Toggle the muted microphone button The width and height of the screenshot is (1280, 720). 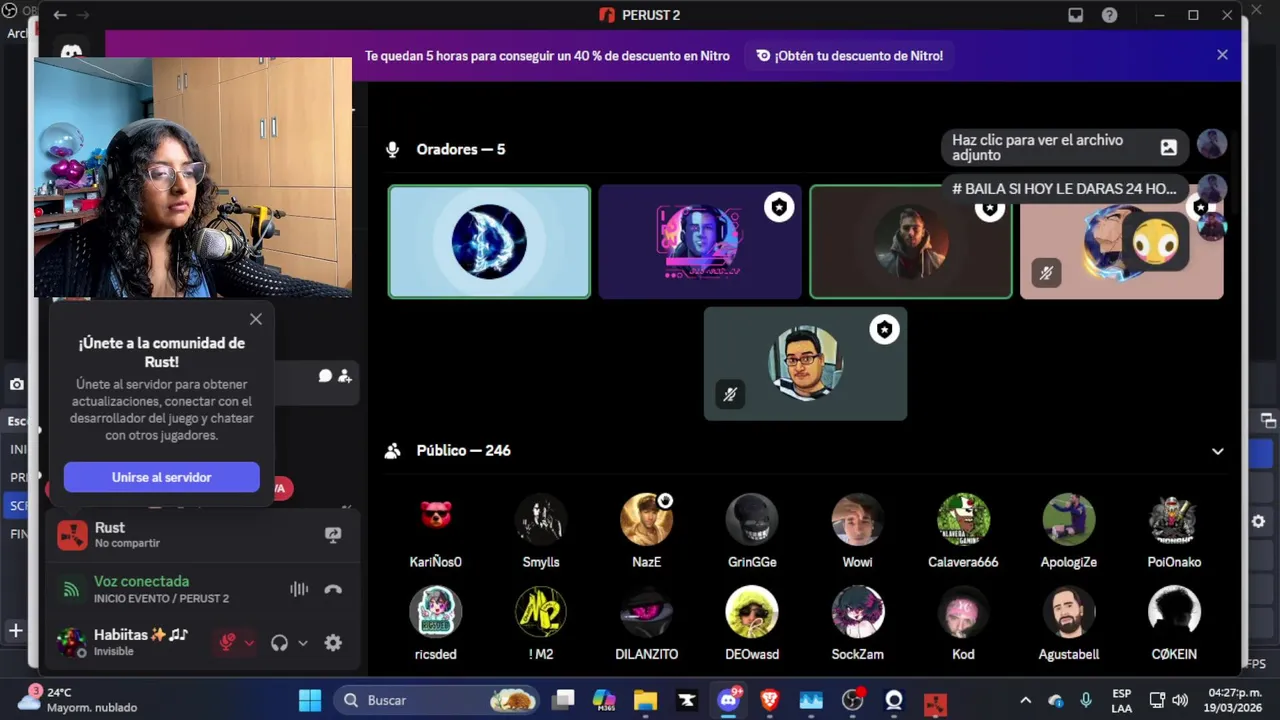point(227,643)
